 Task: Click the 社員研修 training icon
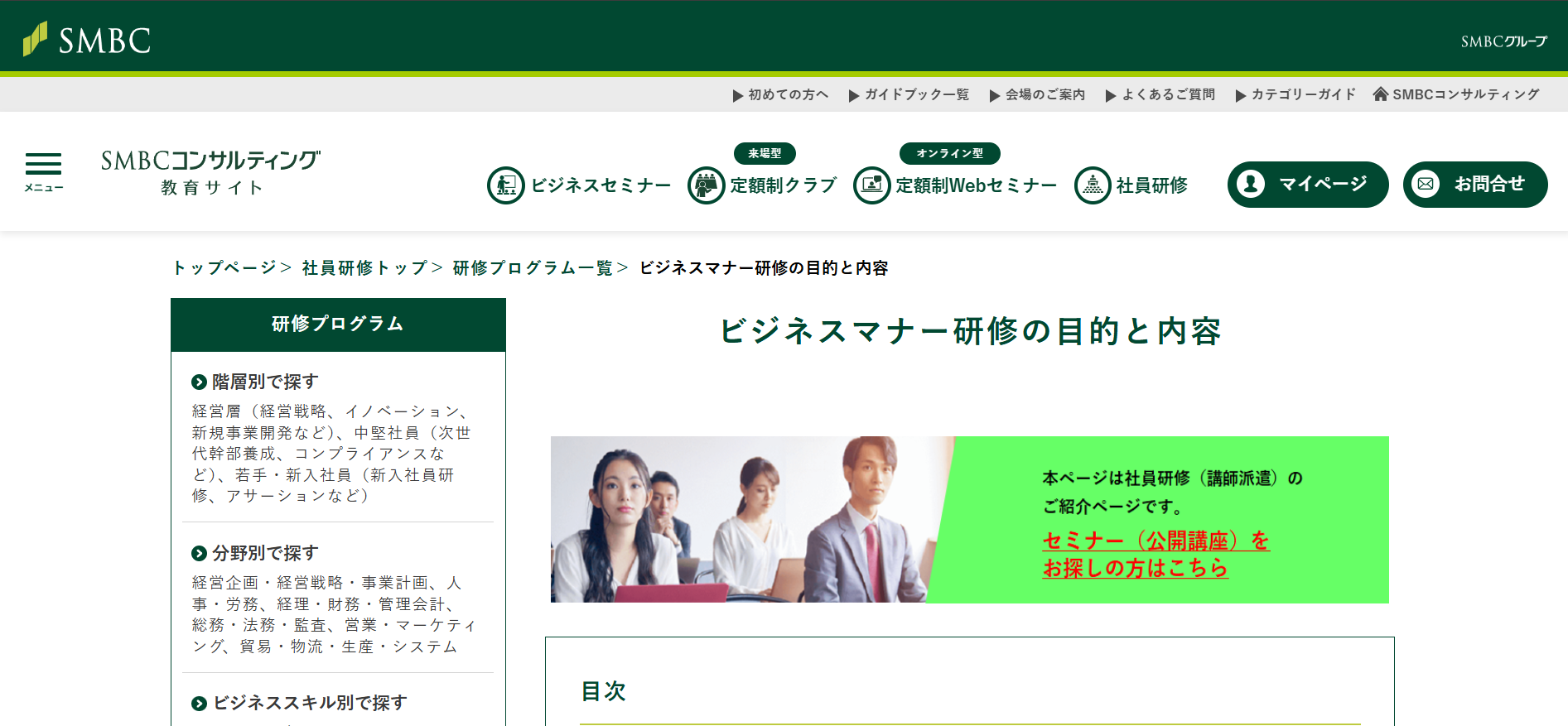tap(1092, 185)
